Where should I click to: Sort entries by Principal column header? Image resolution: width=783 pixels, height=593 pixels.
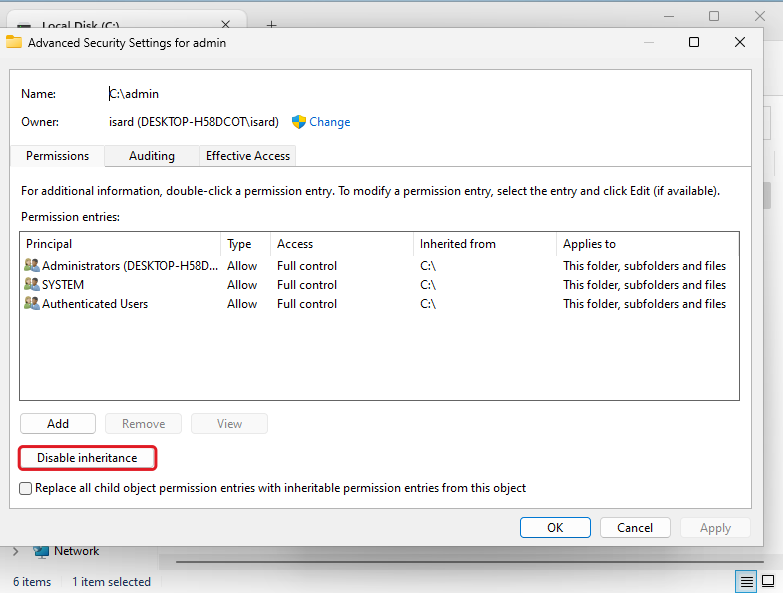pos(120,244)
